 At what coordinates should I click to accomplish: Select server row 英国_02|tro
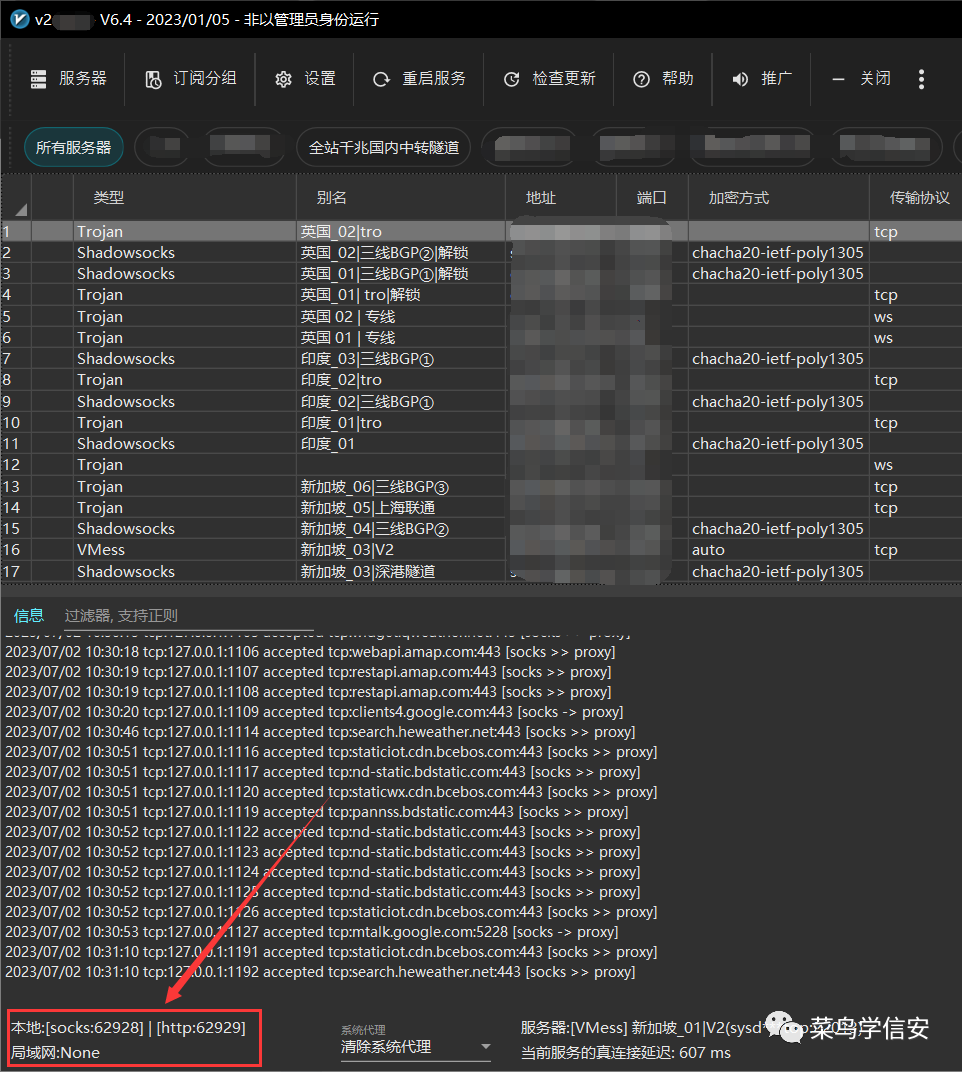pyautogui.click(x=481, y=231)
